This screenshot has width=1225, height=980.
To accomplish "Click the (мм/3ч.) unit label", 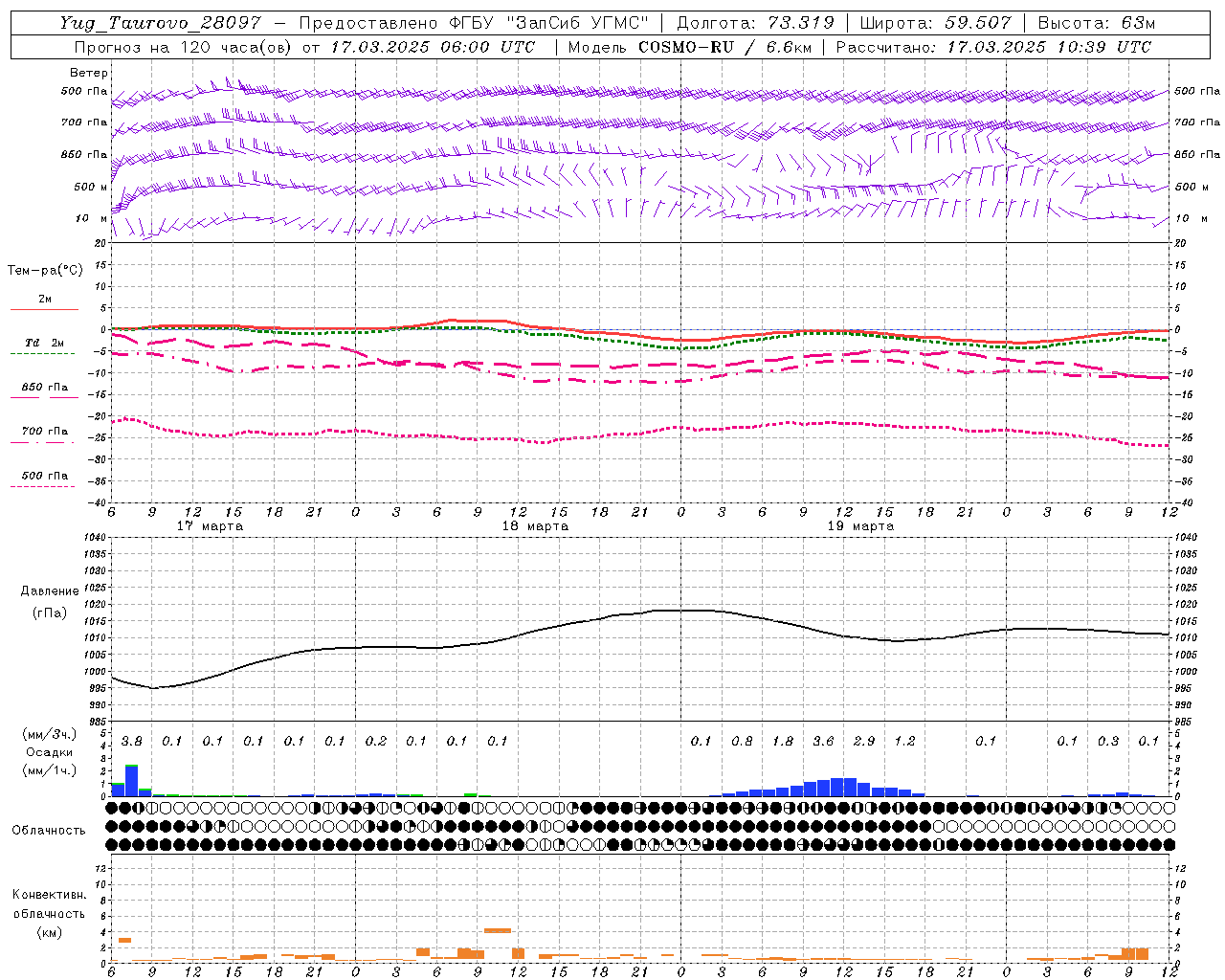I will point(50,734).
